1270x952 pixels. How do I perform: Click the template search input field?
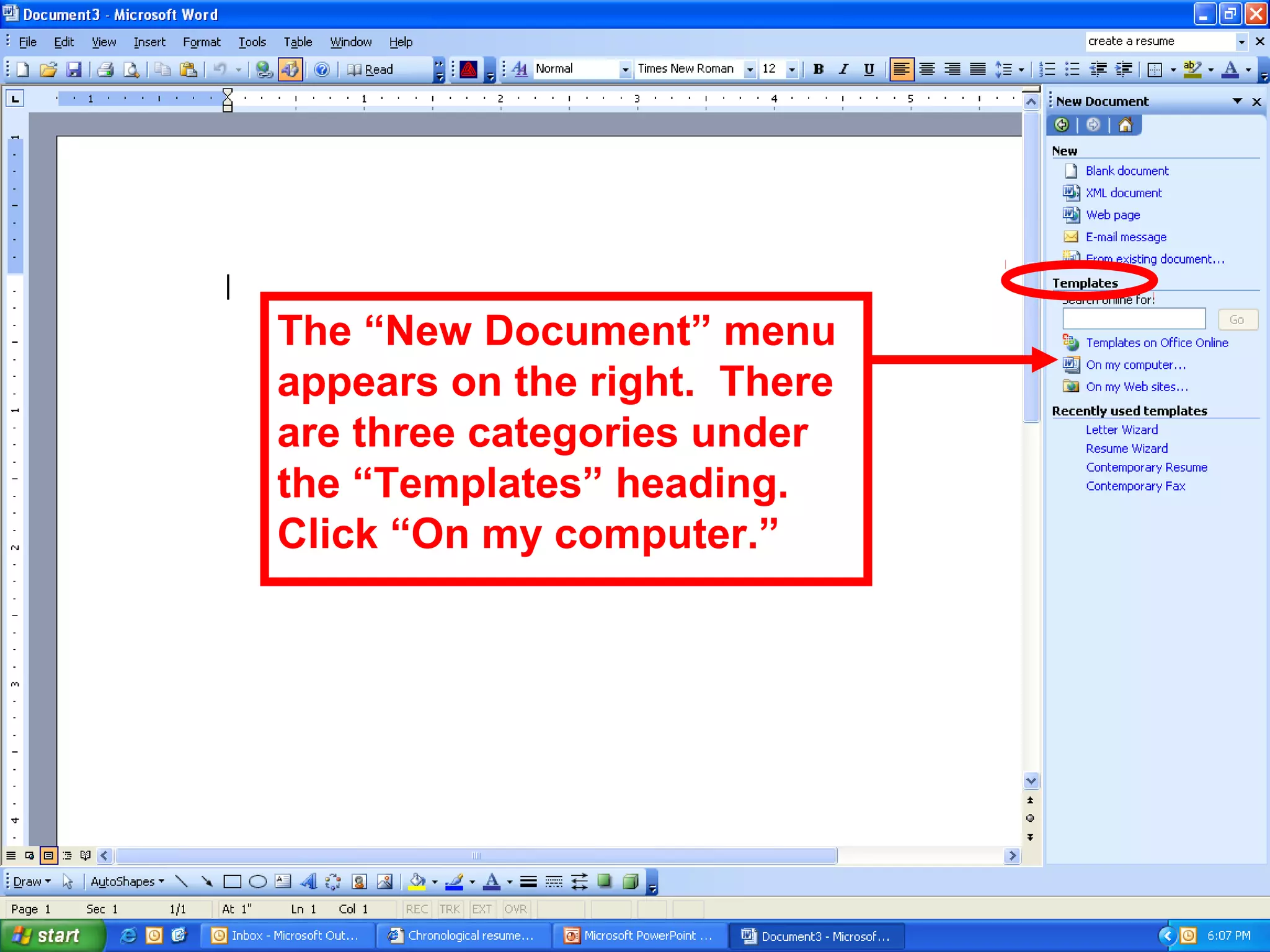point(1134,319)
